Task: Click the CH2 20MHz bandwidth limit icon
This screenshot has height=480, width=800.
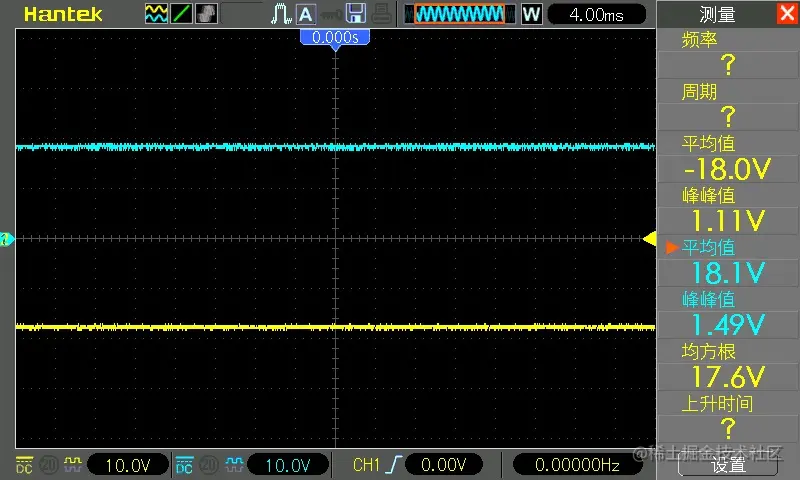Action: pos(209,465)
